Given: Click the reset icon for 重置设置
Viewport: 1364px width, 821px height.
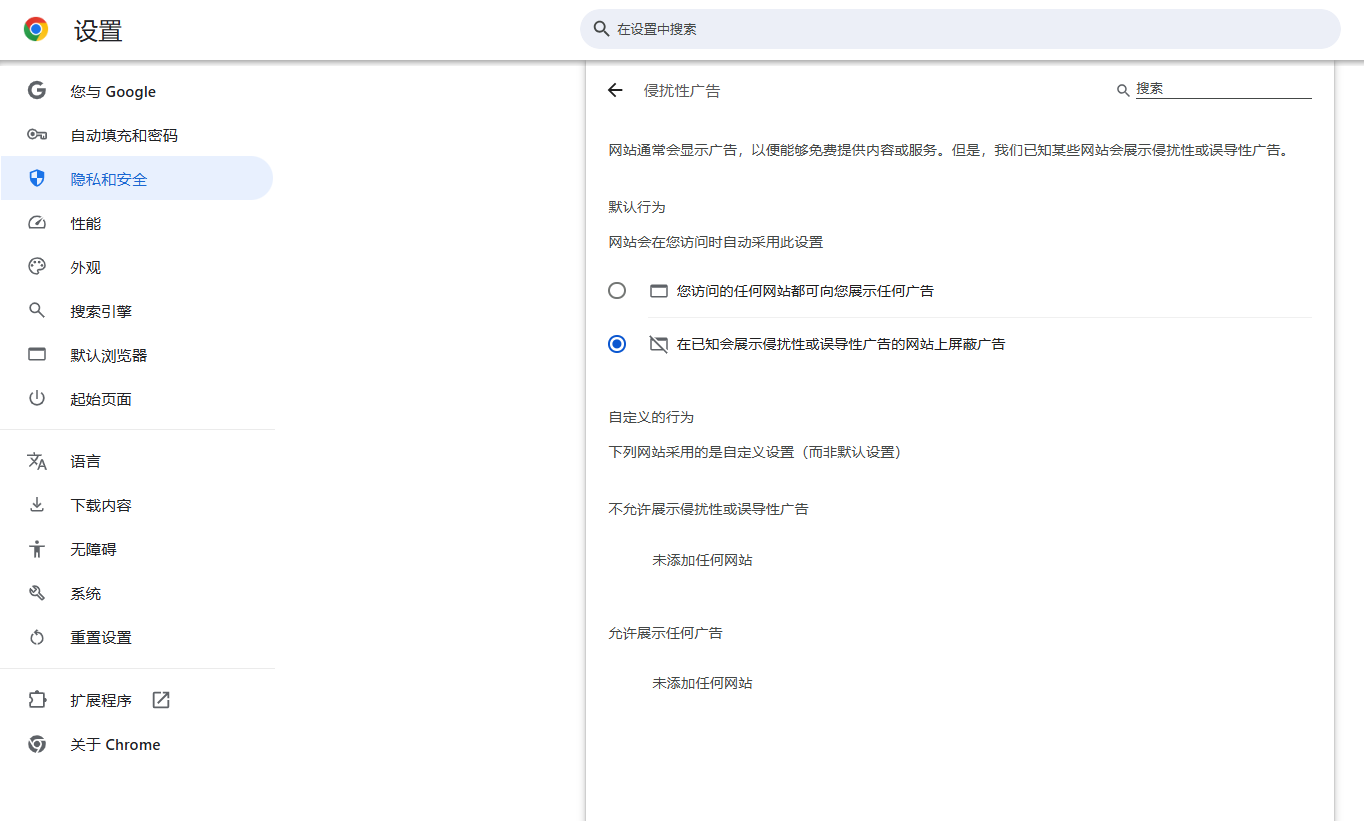Looking at the screenshot, I should 37,637.
